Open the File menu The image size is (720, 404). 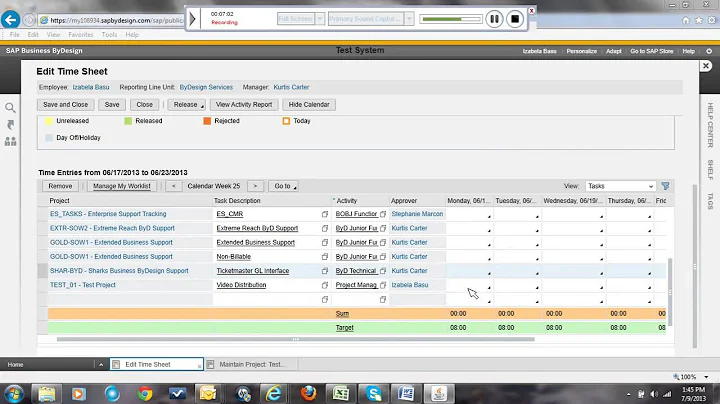15,34
